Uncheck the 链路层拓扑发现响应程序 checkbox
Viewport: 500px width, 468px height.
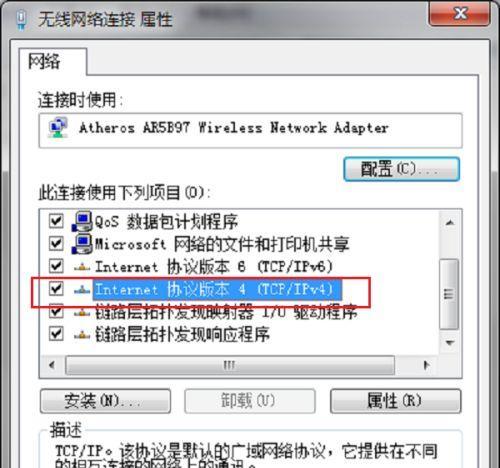coord(56,333)
